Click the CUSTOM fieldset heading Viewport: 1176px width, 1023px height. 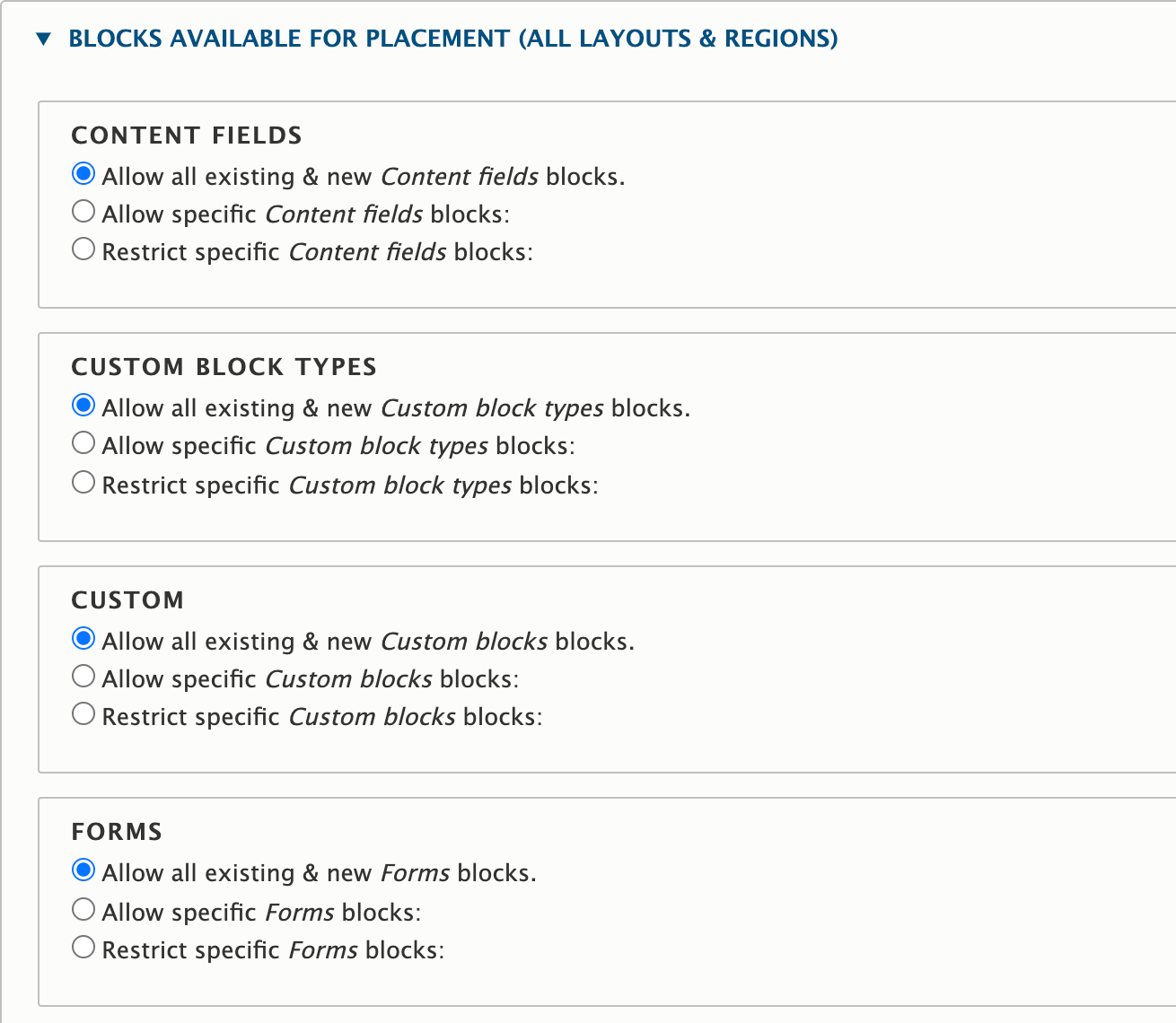pos(127,599)
